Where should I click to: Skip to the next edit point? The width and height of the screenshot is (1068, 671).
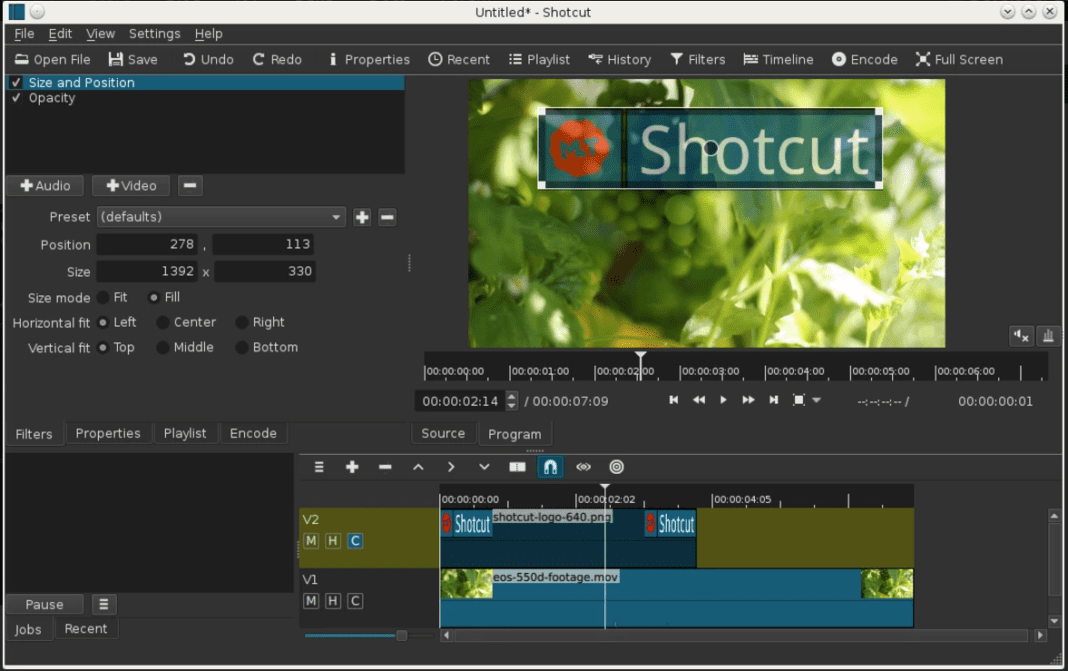[771, 399]
